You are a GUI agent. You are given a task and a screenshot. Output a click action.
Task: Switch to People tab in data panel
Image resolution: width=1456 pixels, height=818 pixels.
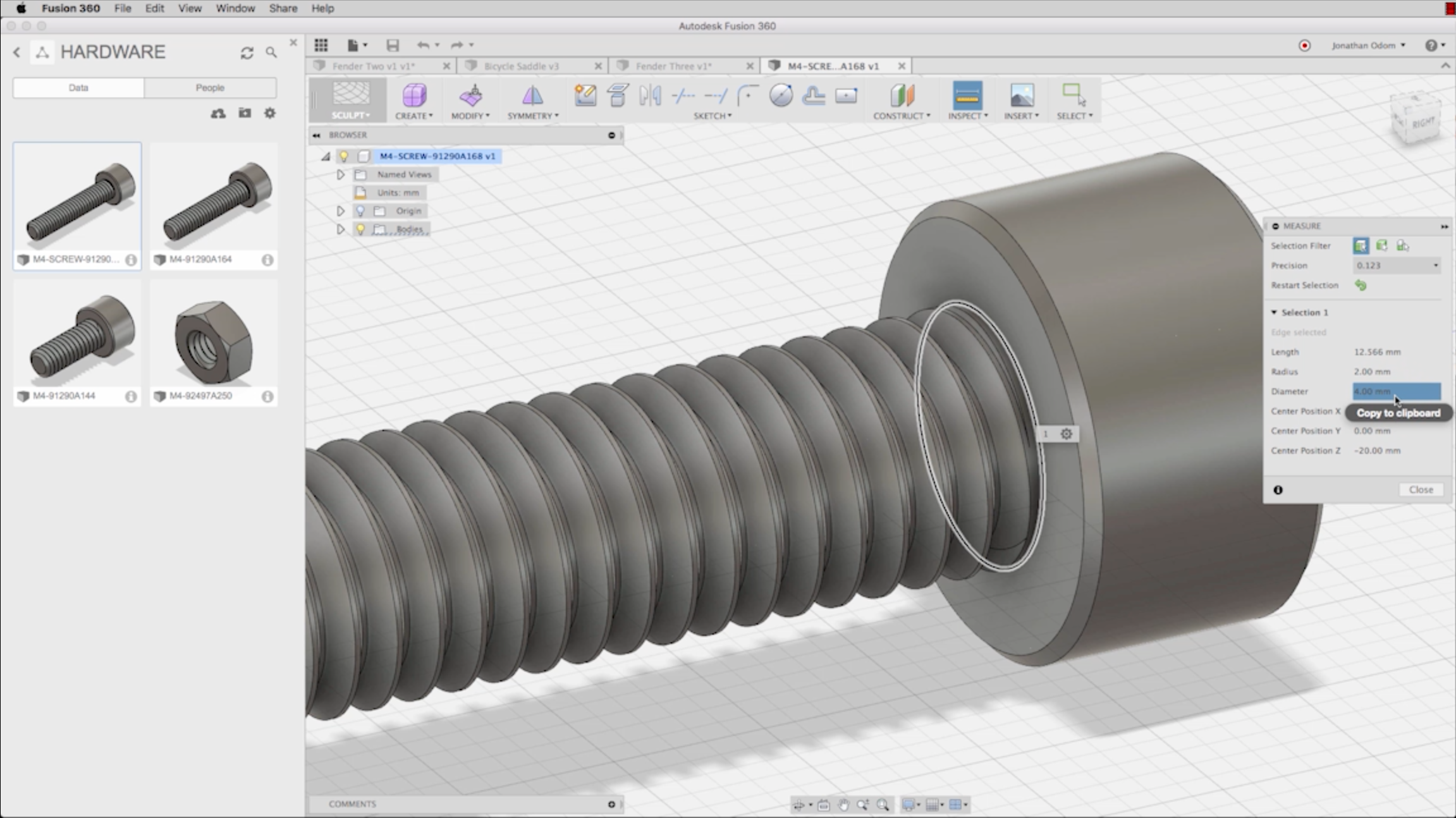(x=210, y=87)
